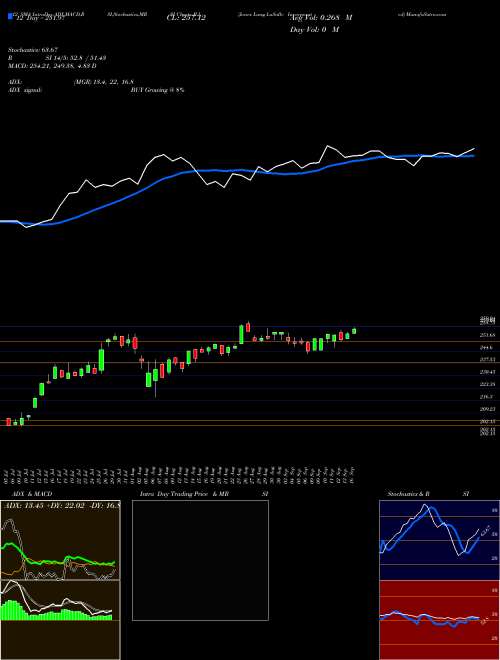The height and width of the screenshot is (660, 500).
Task: Click the CL: 257.12 closing price text
Action: (x=186, y=18)
